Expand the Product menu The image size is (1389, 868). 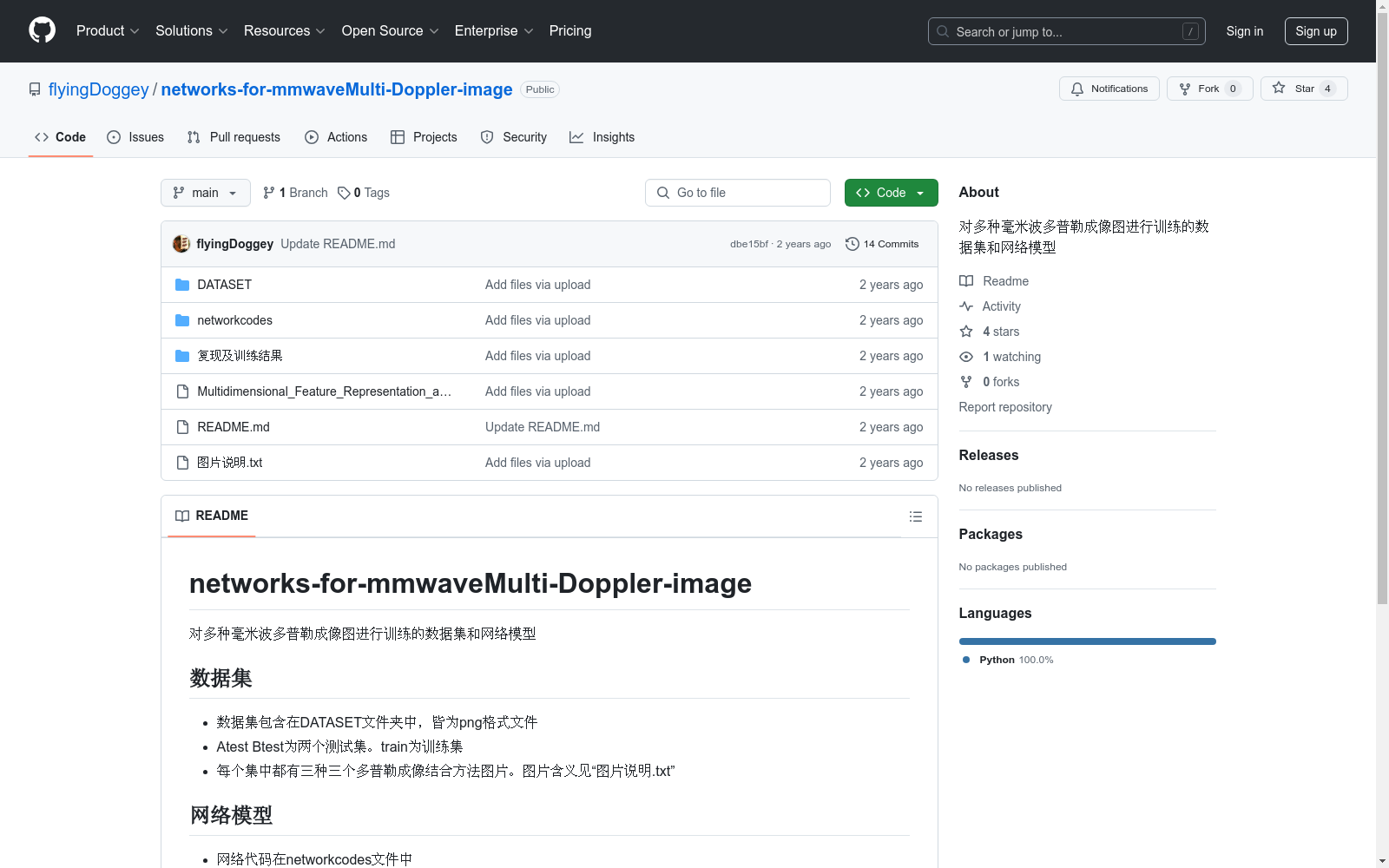pyautogui.click(x=108, y=30)
